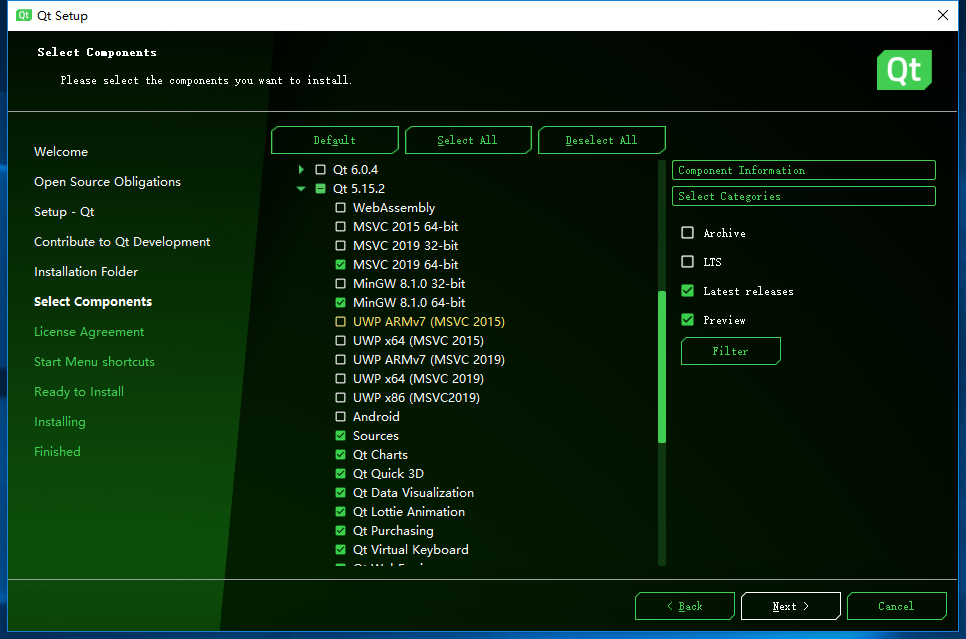Uncheck MinGW 8.1.0 64-bit

tap(340, 303)
